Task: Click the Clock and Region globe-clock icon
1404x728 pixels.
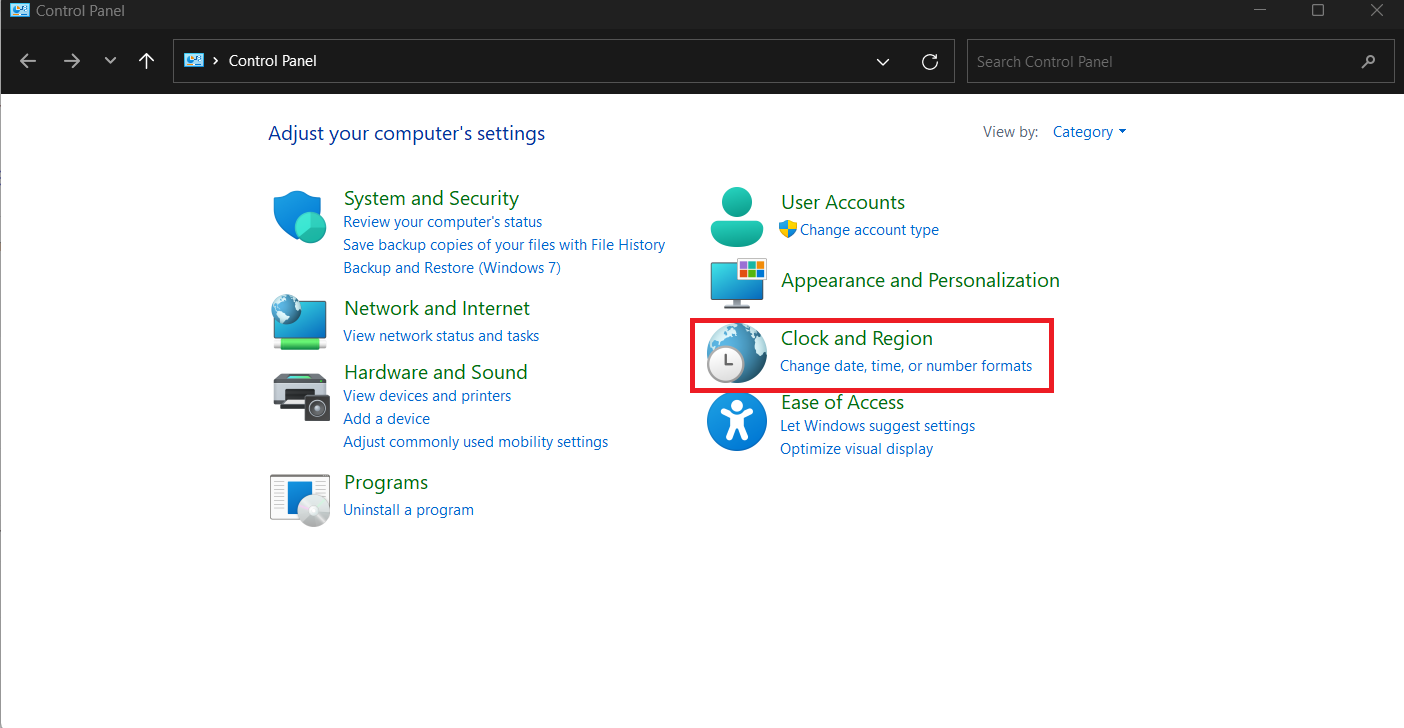Action: 736,355
